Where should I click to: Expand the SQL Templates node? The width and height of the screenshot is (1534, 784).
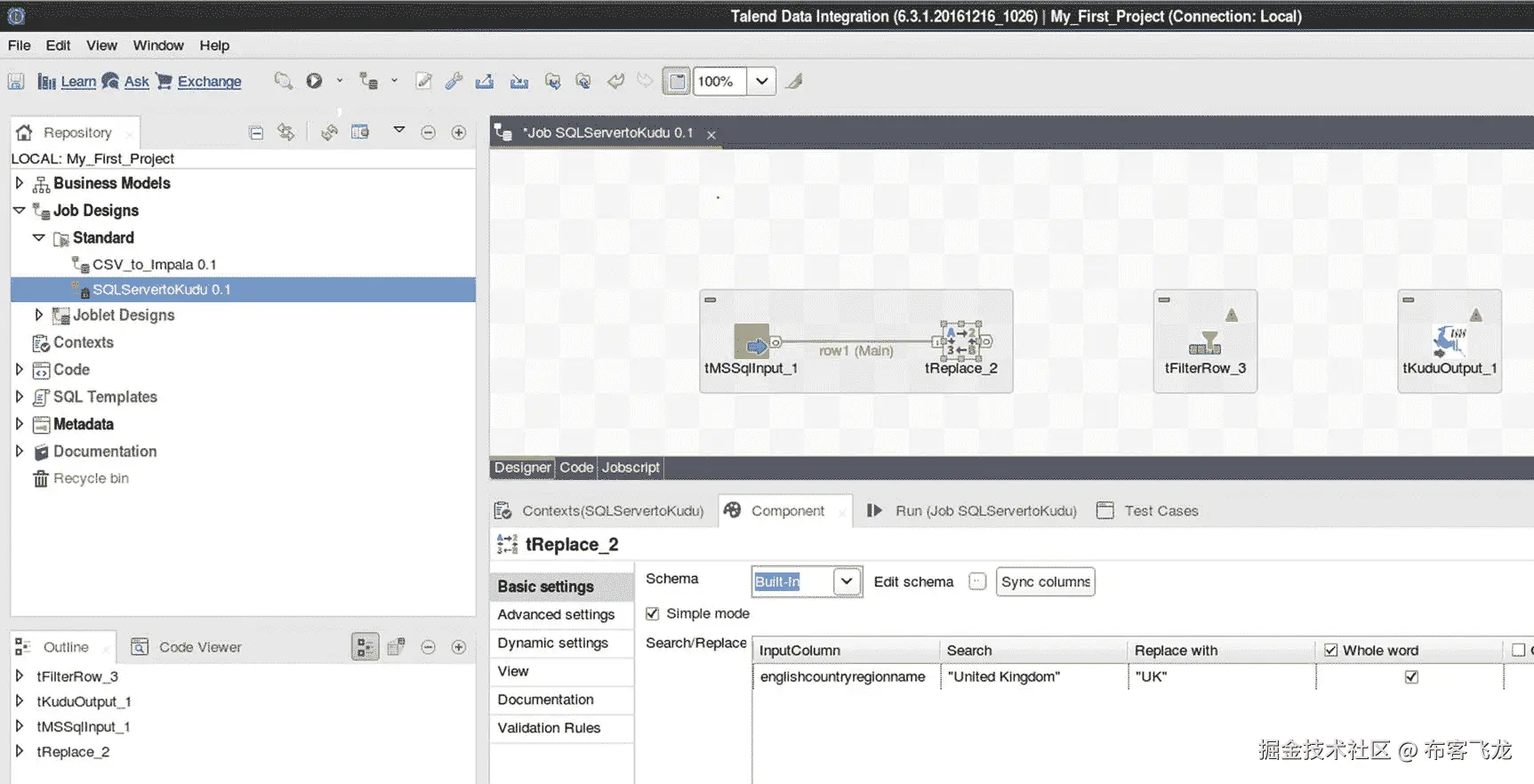20,396
